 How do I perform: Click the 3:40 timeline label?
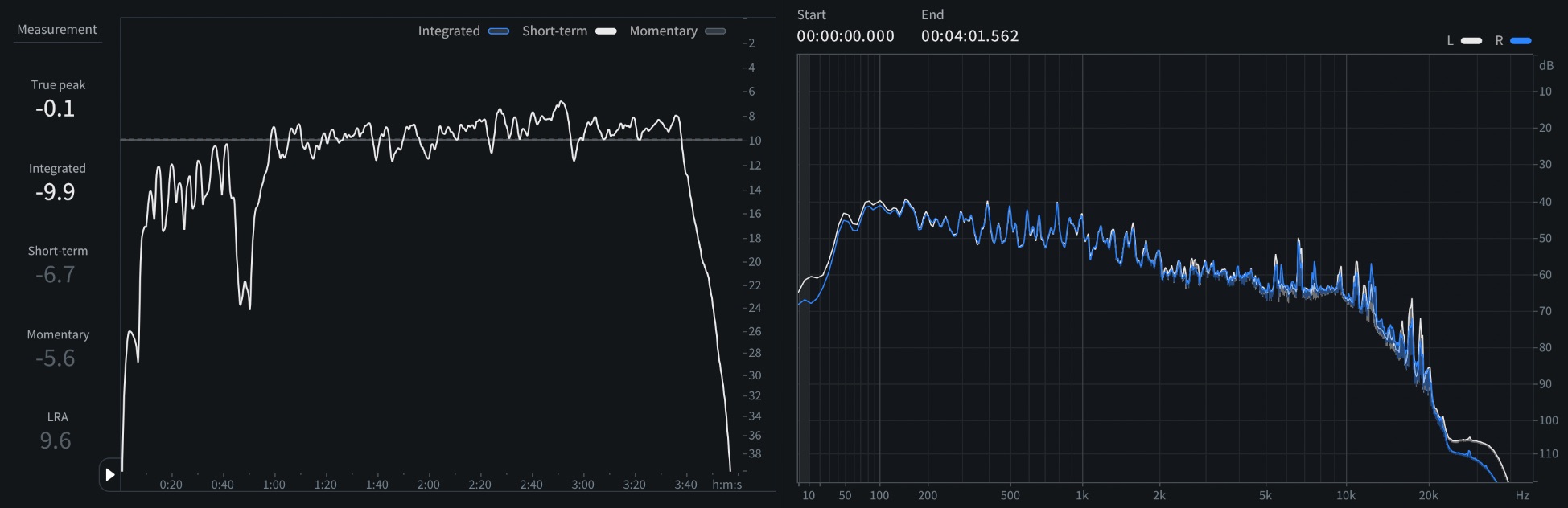[686, 485]
